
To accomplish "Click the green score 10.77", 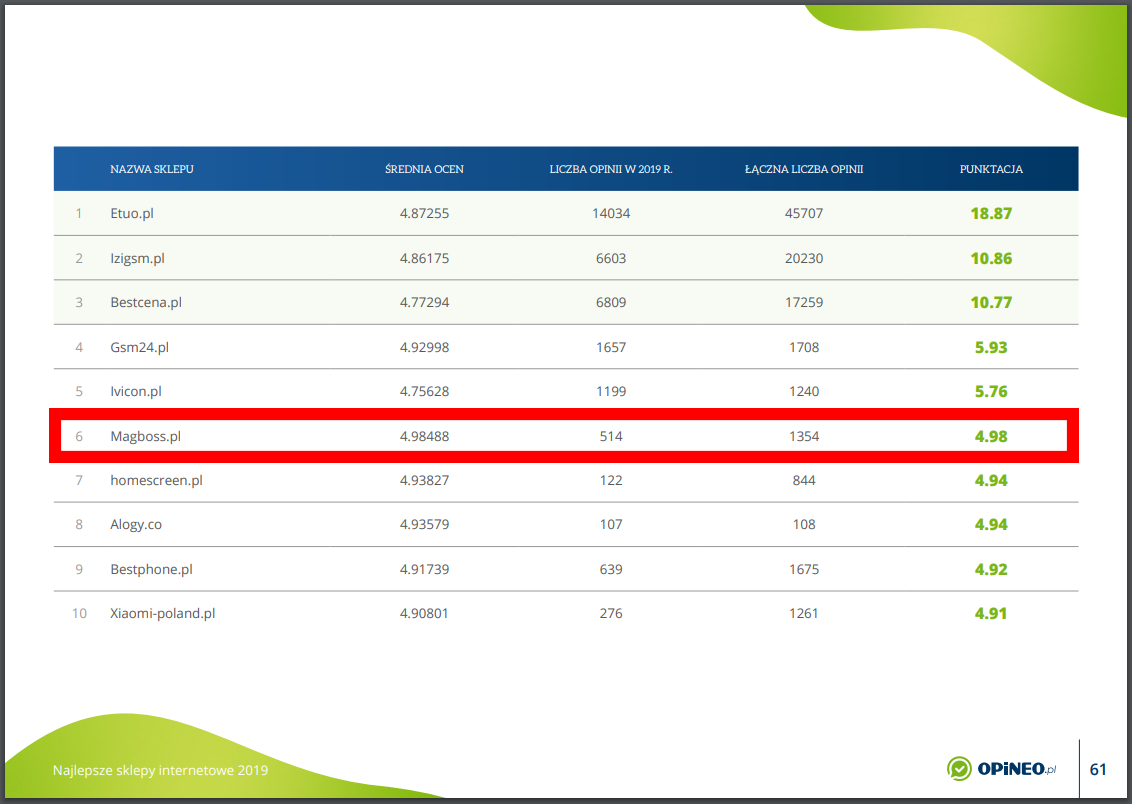I will (x=990, y=302).
